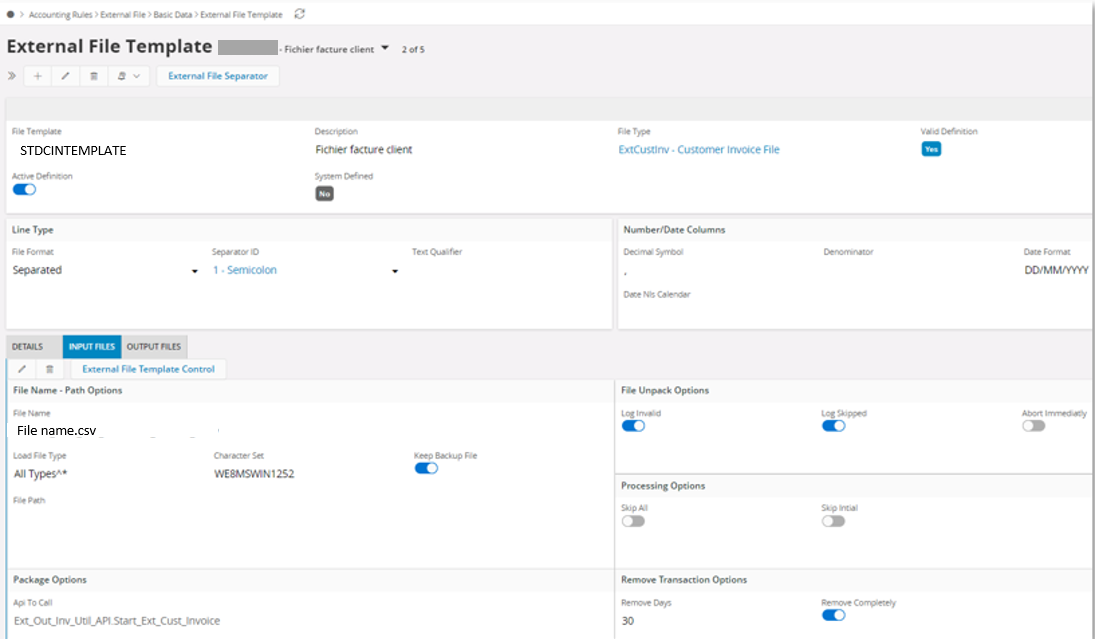The image size is (1095, 639).
Task: Open External File Template Control
Action: [x=148, y=369]
